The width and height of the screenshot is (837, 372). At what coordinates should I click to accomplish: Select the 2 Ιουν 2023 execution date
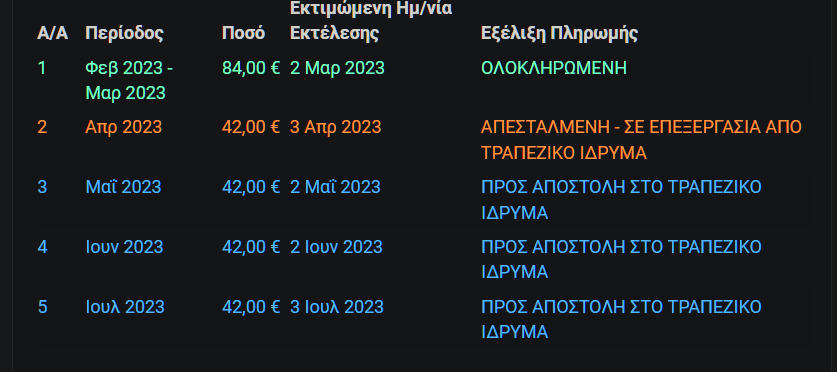coord(336,247)
